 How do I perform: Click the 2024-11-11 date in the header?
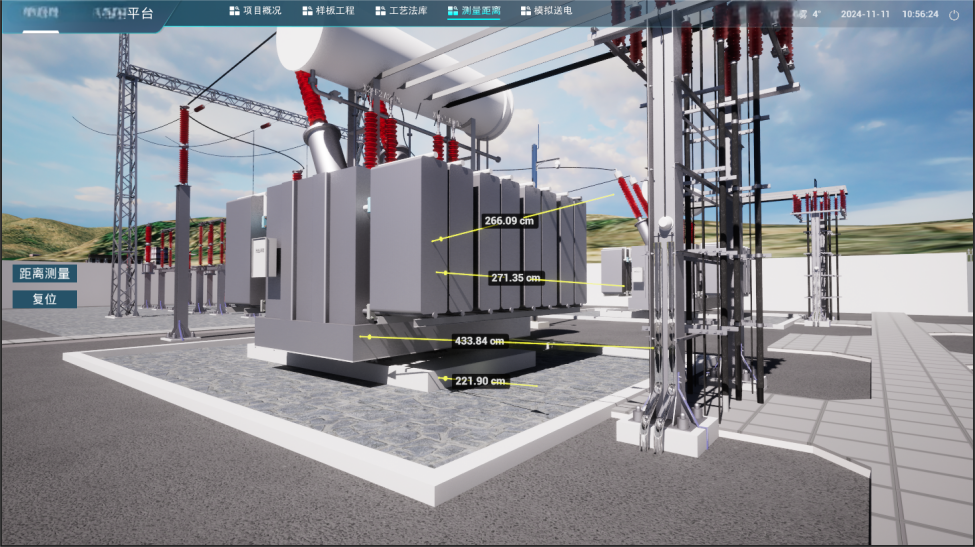coord(863,15)
